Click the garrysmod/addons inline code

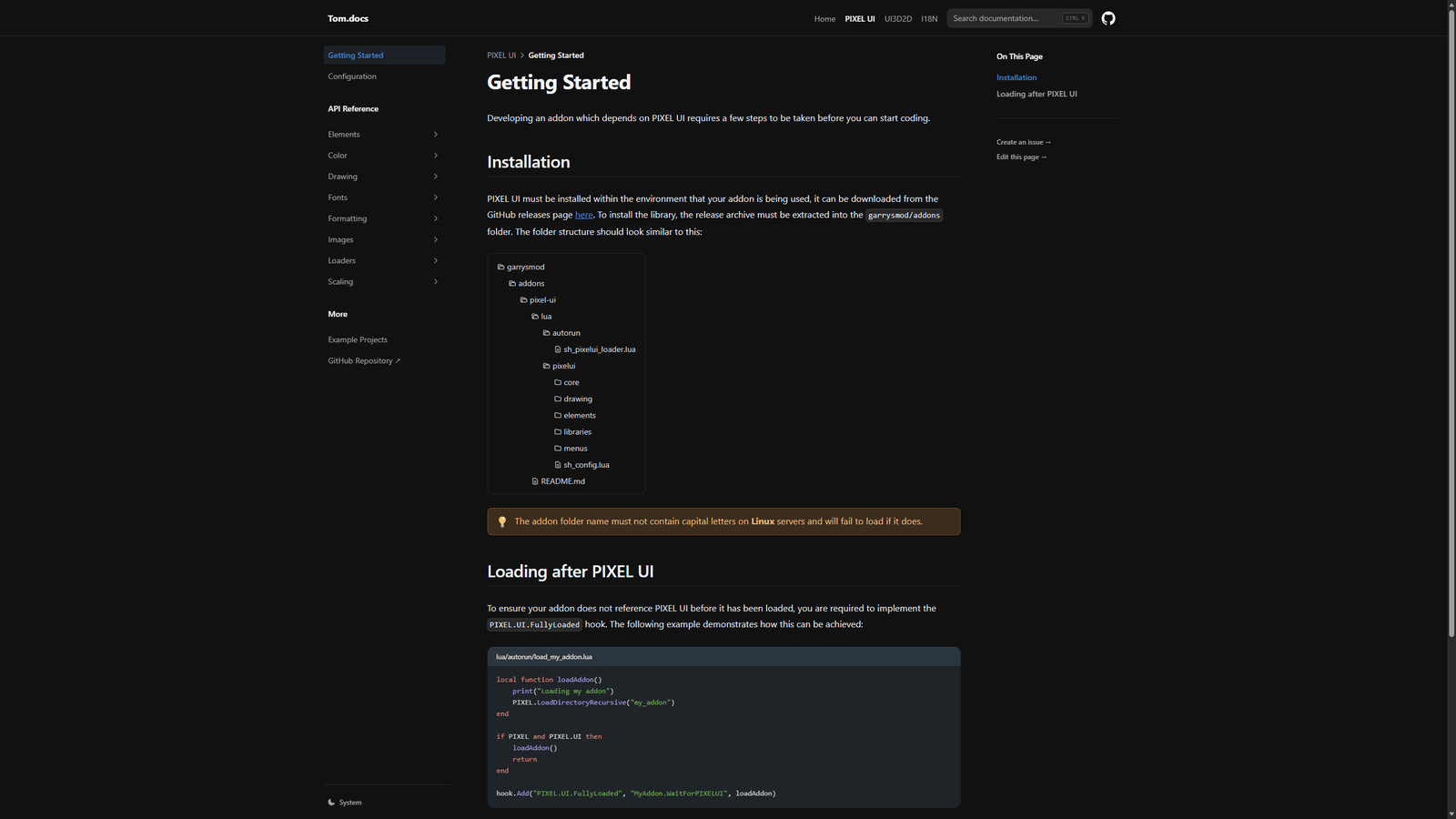pos(904,216)
